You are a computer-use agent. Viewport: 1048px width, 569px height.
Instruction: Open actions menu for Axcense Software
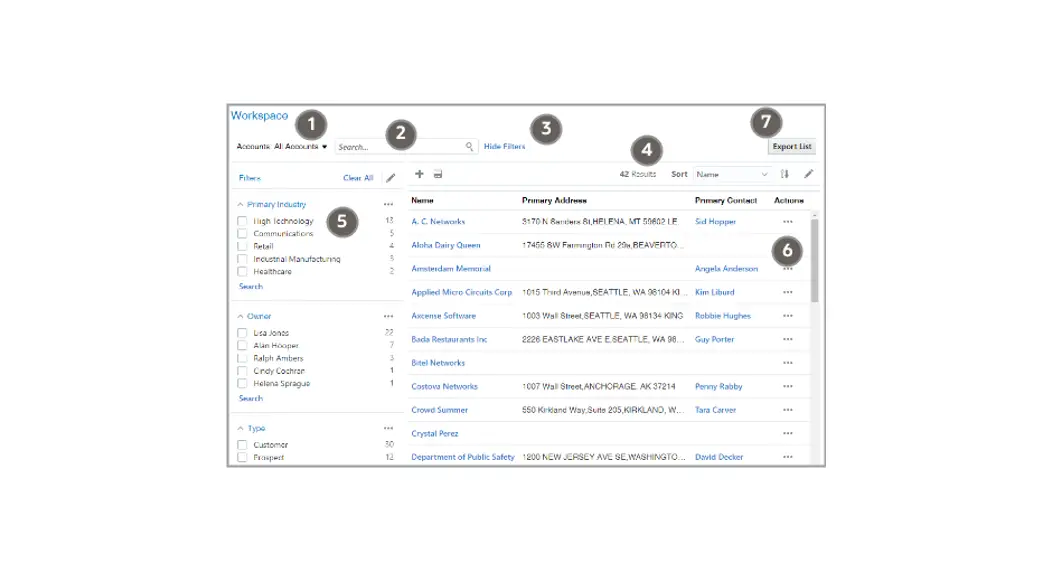[x=788, y=316]
